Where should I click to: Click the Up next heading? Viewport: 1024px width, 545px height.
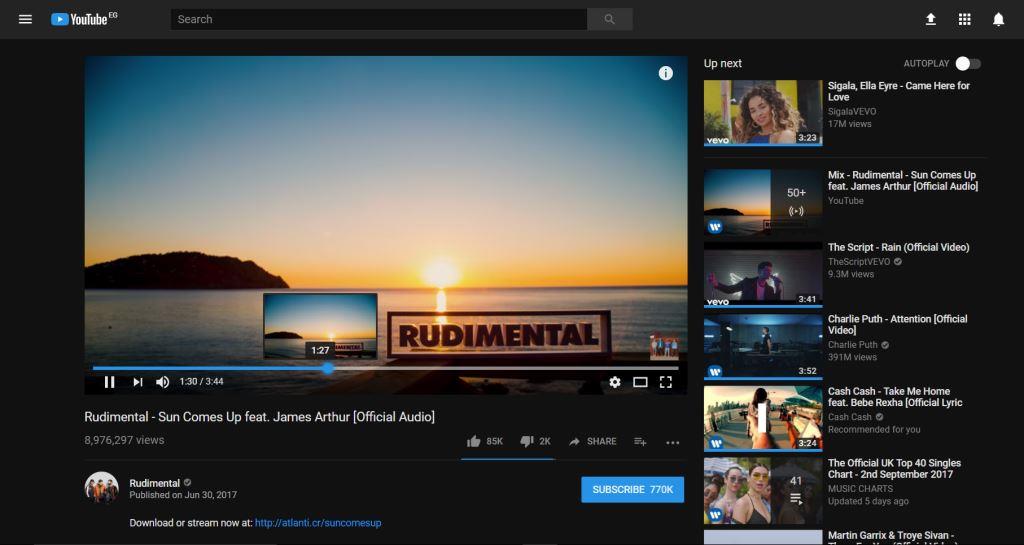722,63
